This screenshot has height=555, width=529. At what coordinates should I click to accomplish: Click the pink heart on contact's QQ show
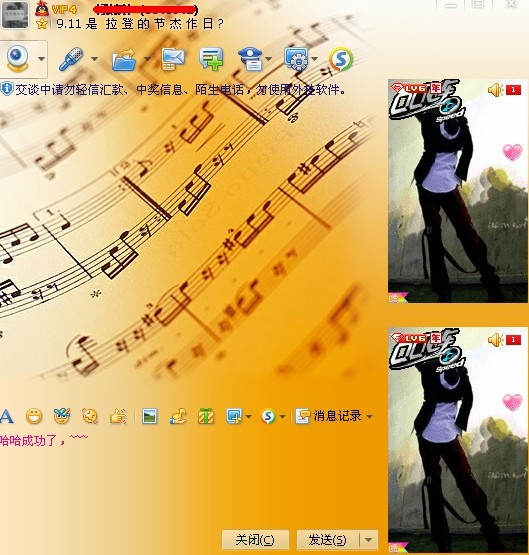pos(512,152)
